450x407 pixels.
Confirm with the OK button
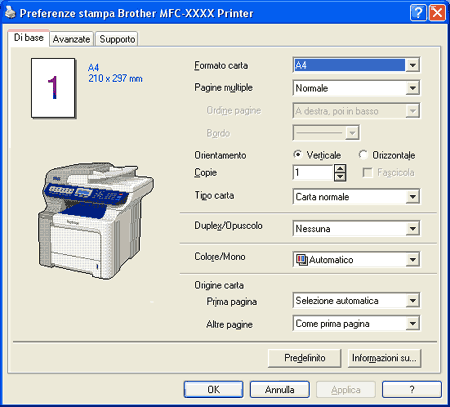click(x=213, y=390)
